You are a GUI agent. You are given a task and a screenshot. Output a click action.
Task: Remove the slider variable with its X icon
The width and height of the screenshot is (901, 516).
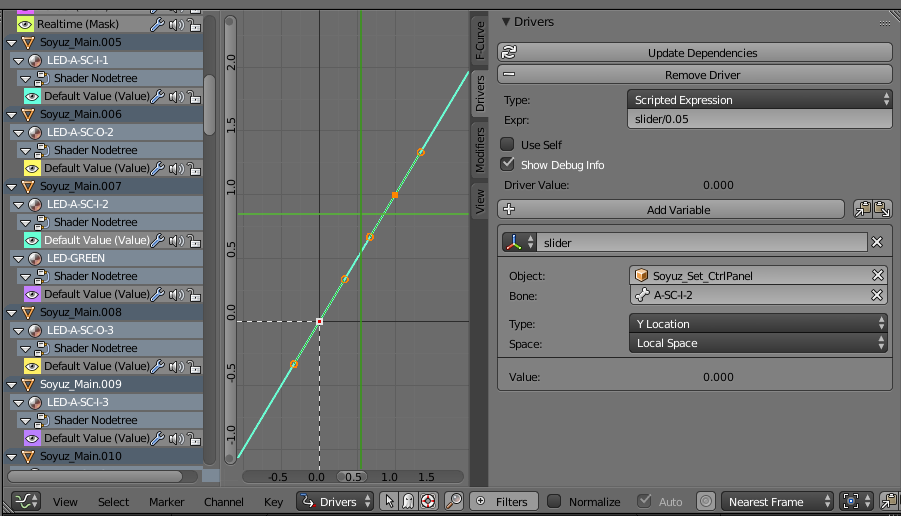click(877, 242)
